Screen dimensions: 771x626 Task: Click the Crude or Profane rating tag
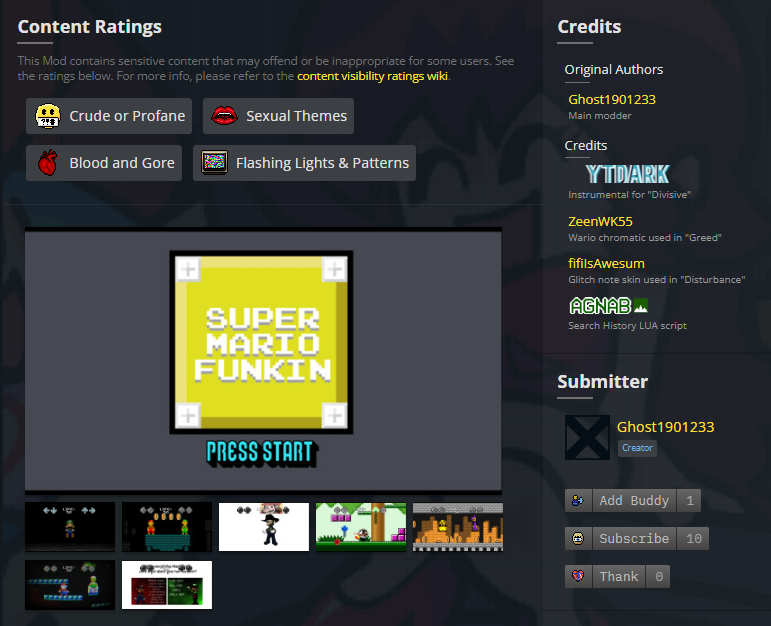[109, 116]
